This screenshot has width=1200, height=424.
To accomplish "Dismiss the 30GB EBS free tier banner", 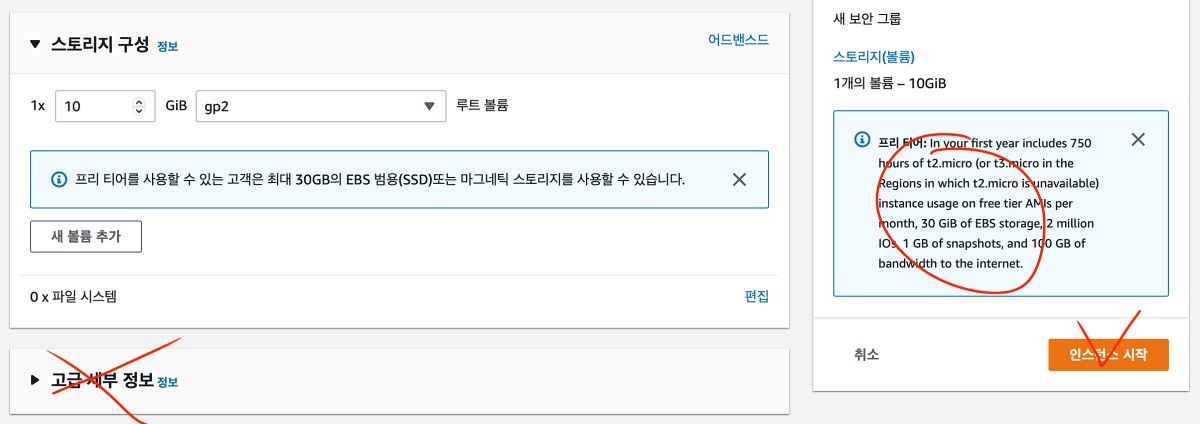I will [739, 180].
